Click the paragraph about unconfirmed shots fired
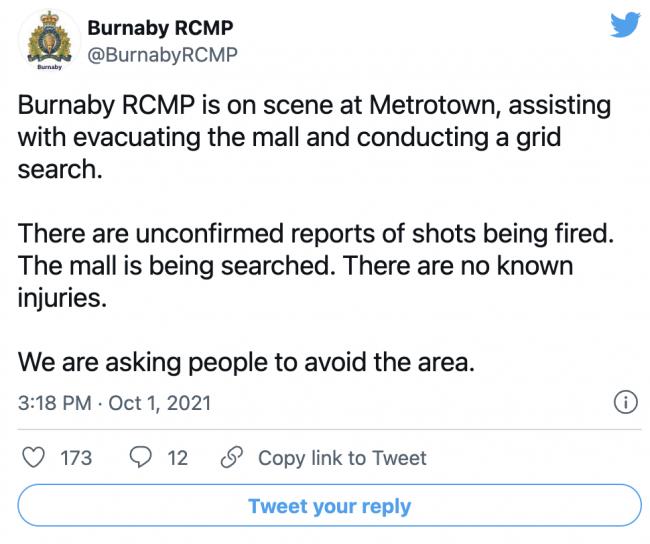650x544 pixels. [315, 265]
